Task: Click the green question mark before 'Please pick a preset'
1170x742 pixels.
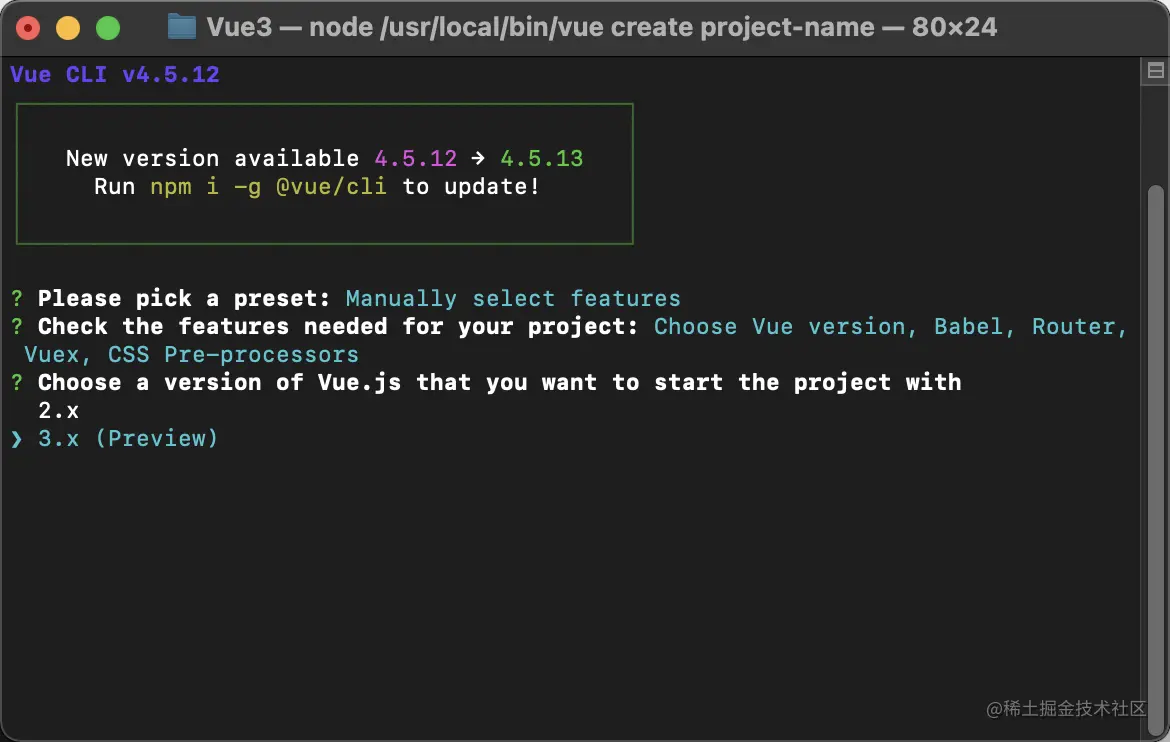Action: (x=17, y=299)
